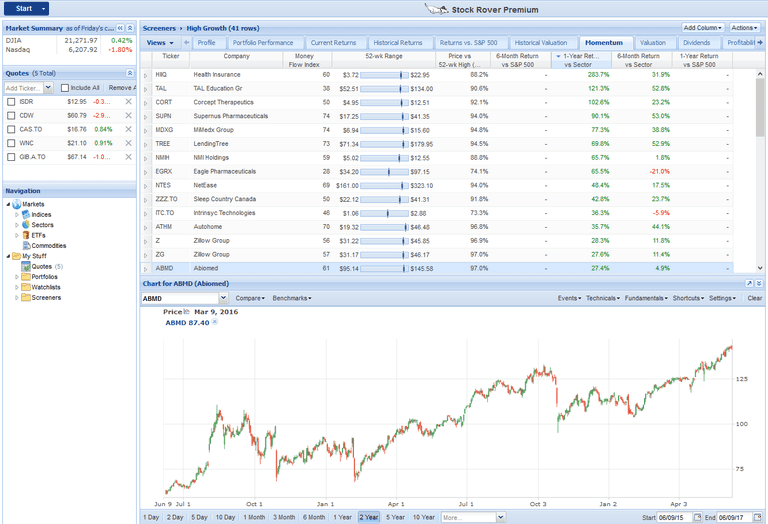Open the Views dropdown
Viewport: 768px width, 524px height.
(160, 43)
